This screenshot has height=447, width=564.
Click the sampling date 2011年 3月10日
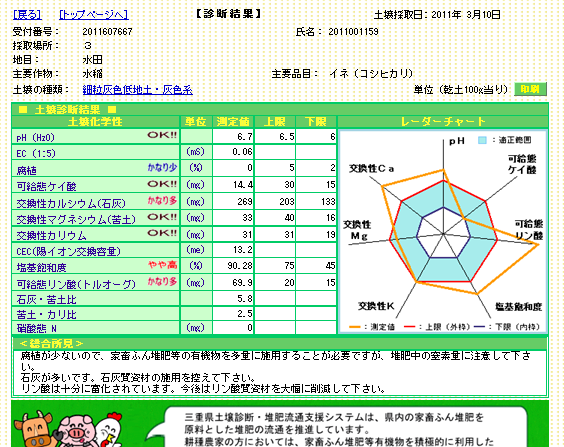click(x=466, y=15)
